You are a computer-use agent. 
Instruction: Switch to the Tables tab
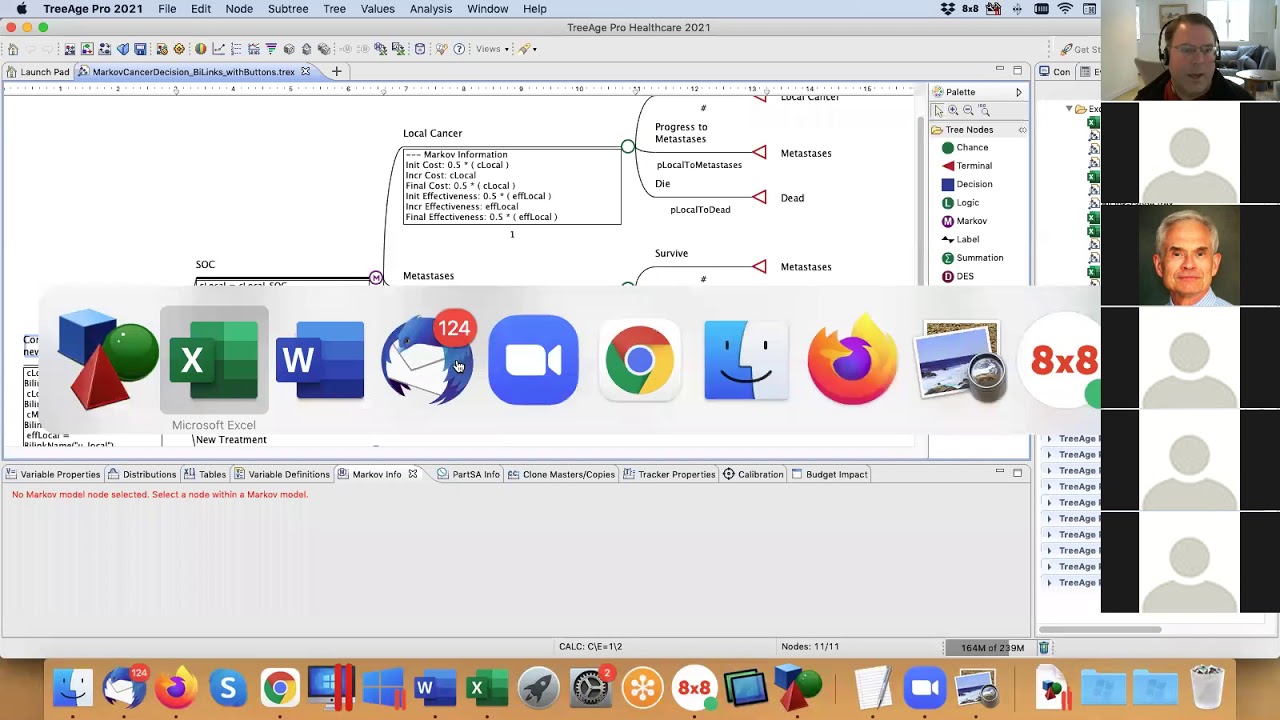(x=205, y=474)
